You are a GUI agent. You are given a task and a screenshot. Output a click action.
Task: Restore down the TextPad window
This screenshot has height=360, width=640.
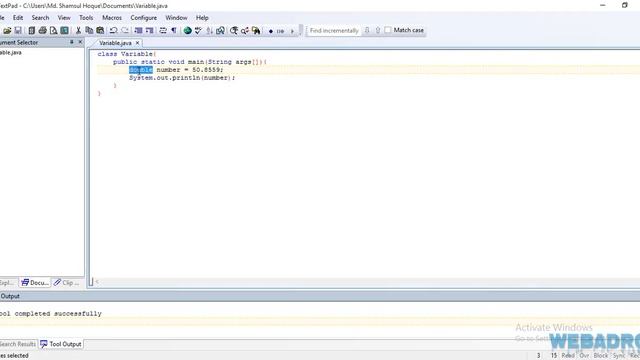pyautogui.click(x=624, y=5)
